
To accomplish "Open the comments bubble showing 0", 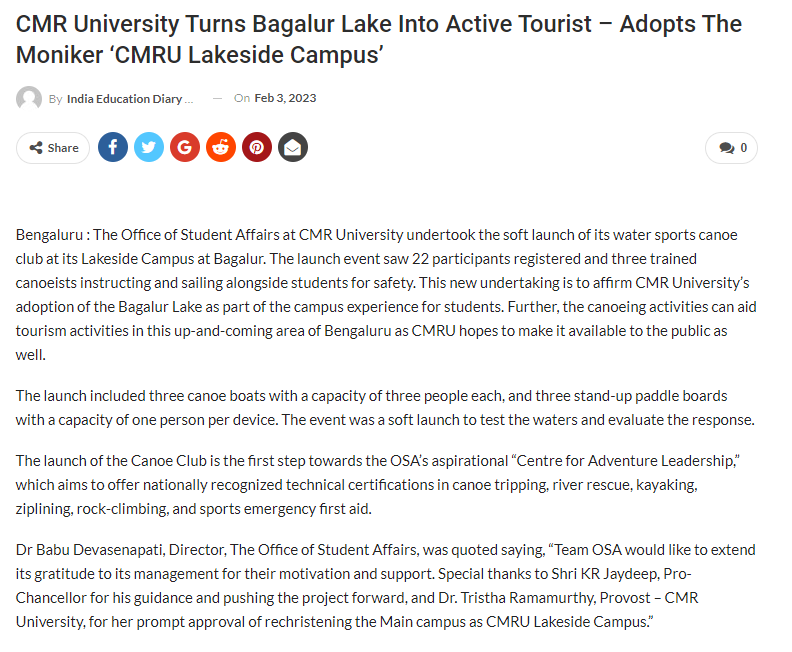I will tap(732, 148).
